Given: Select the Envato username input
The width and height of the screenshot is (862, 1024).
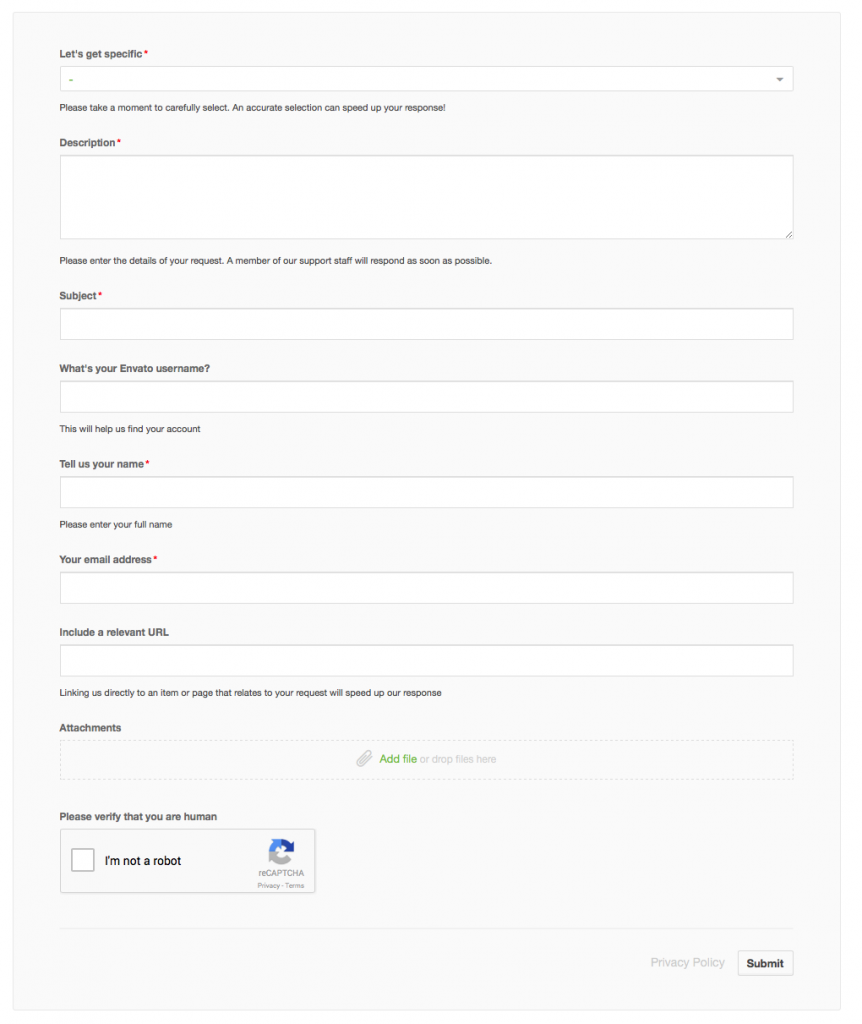Looking at the screenshot, I should [x=426, y=397].
